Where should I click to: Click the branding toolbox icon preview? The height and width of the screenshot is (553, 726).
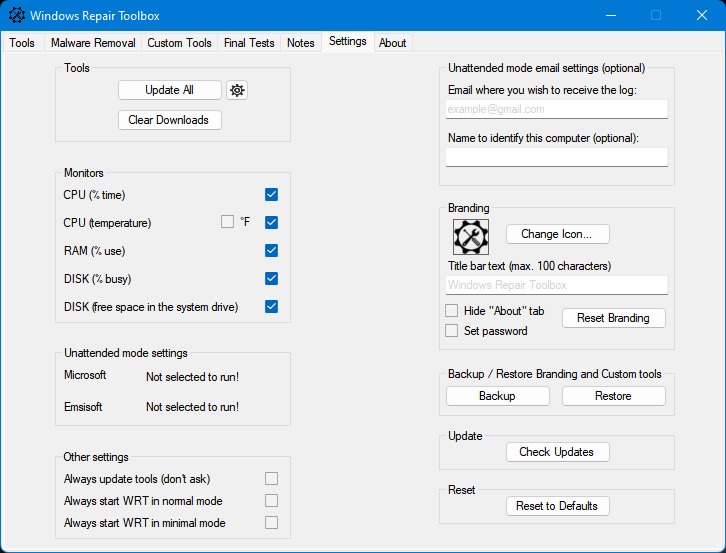pos(470,237)
